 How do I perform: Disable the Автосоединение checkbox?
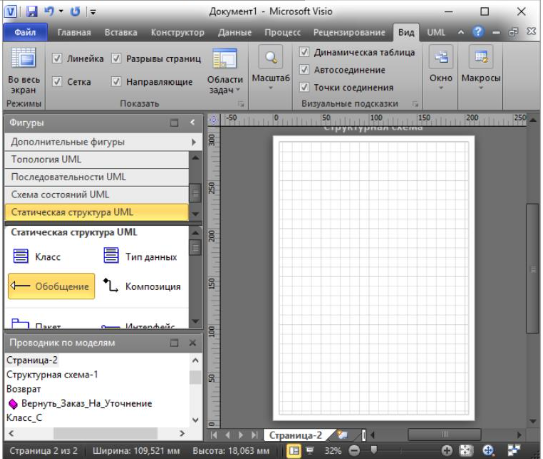(304, 70)
